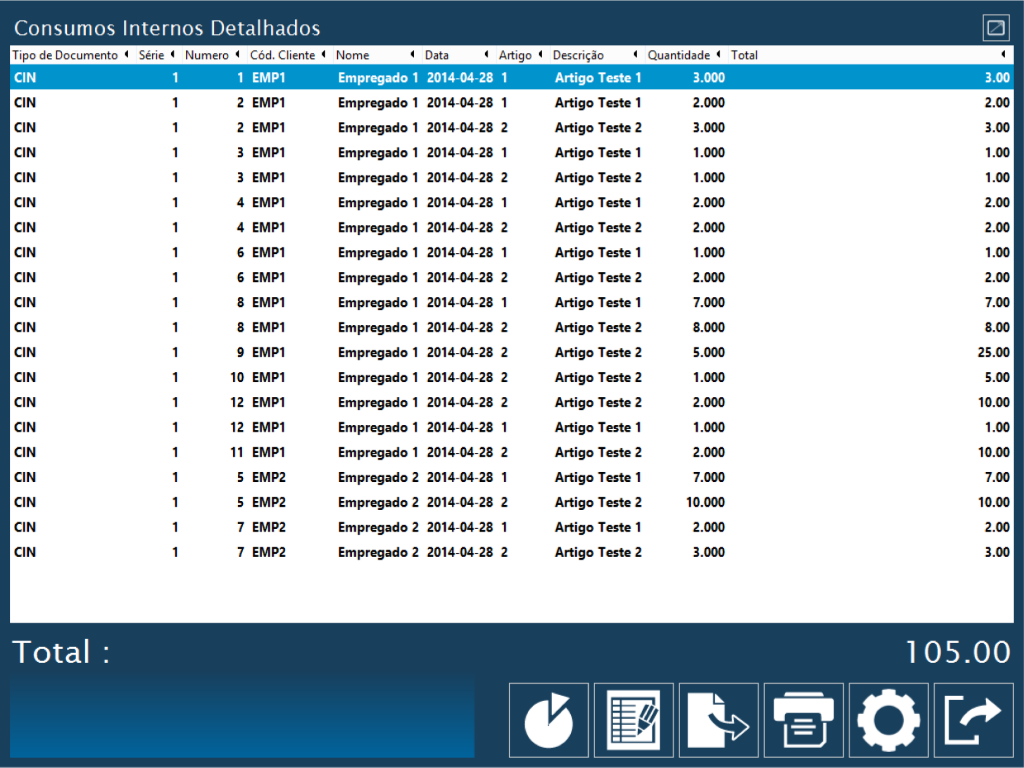Open the Tipo de Documento column filter arrow
This screenshot has width=1024, height=768.
[x=126, y=55]
